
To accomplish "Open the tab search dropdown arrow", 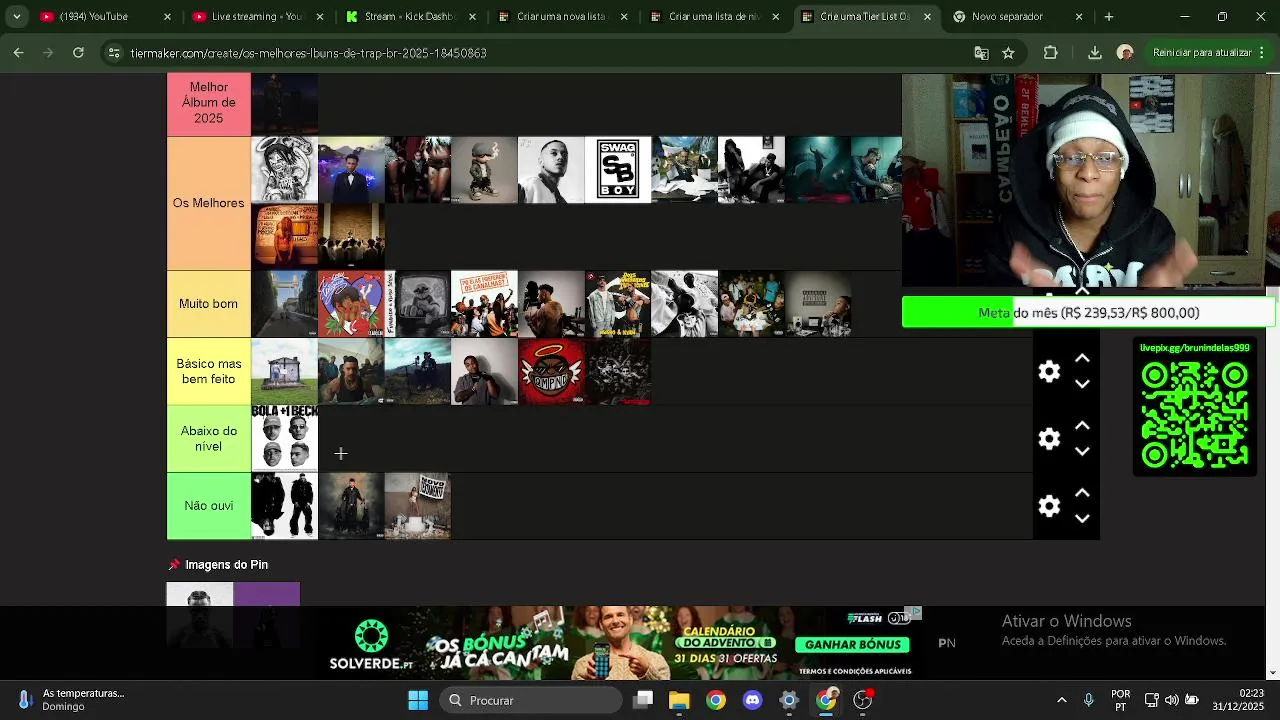I will [16, 17].
